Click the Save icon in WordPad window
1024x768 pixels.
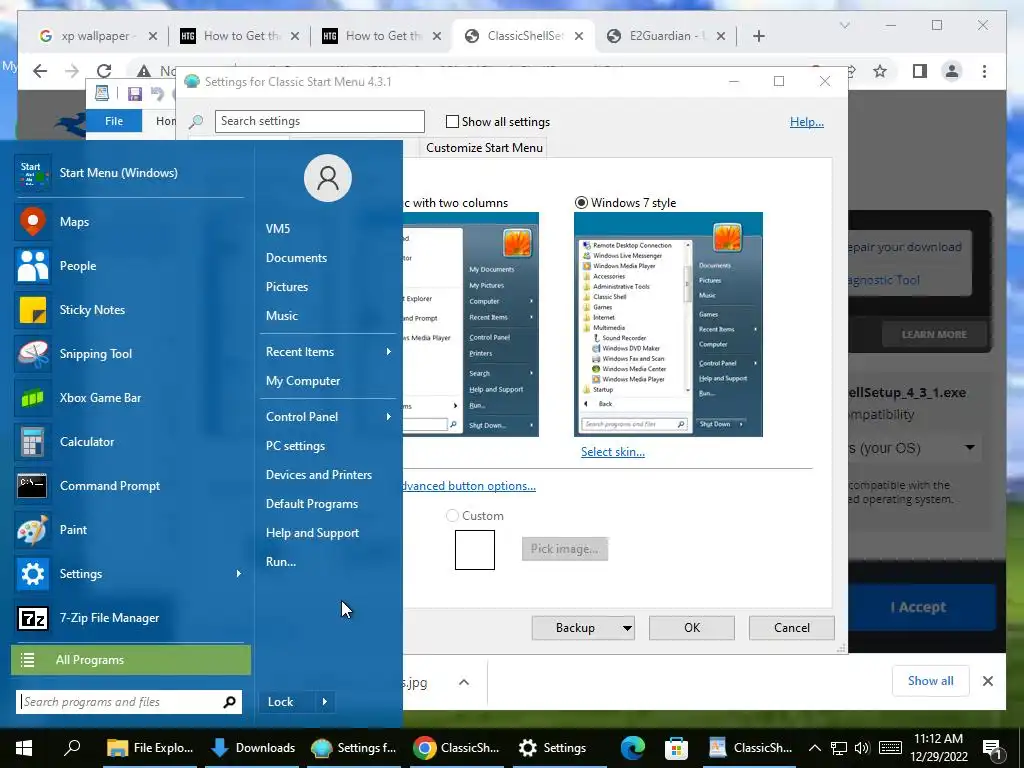pyautogui.click(x=135, y=94)
